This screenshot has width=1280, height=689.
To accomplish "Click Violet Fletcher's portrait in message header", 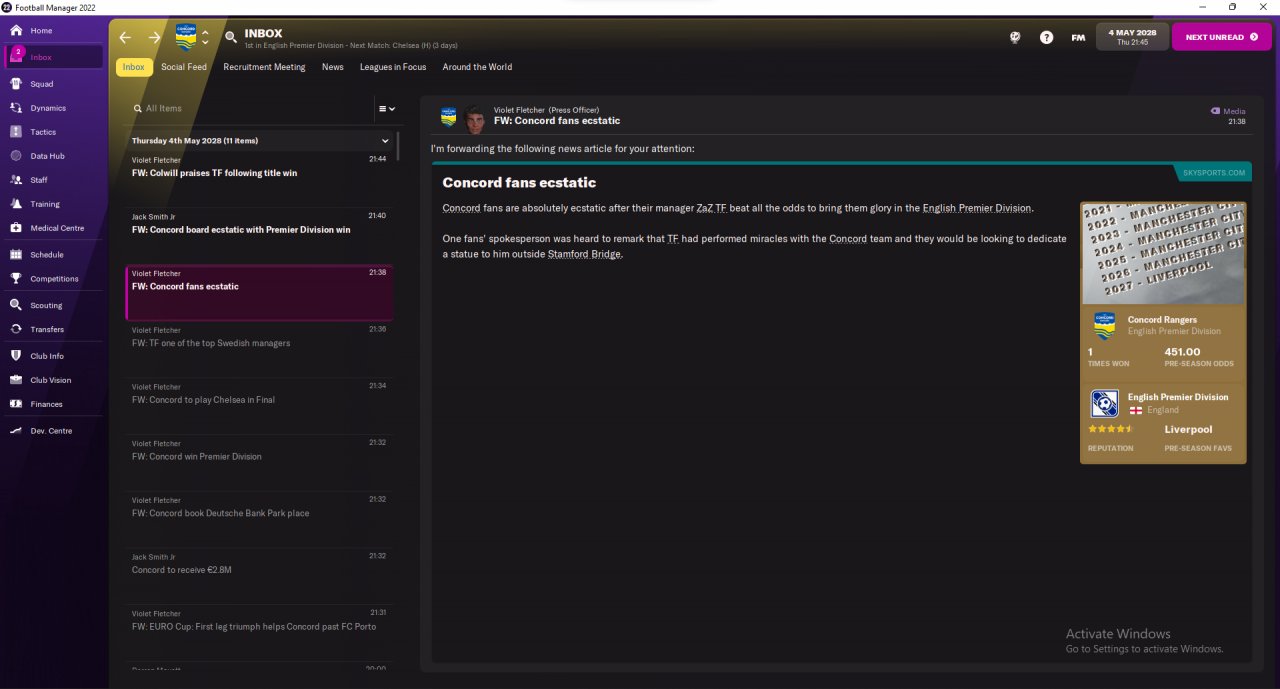I will click(475, 120).
